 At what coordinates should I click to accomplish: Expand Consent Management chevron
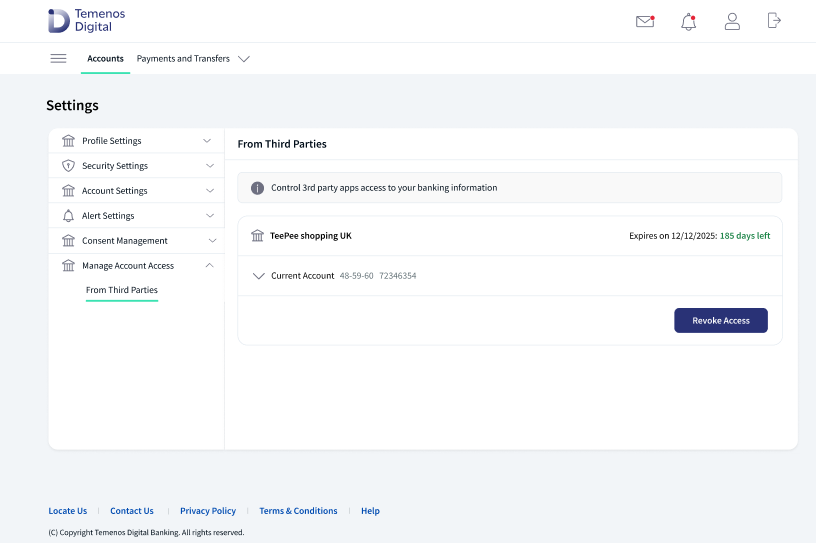coord(212,241)
